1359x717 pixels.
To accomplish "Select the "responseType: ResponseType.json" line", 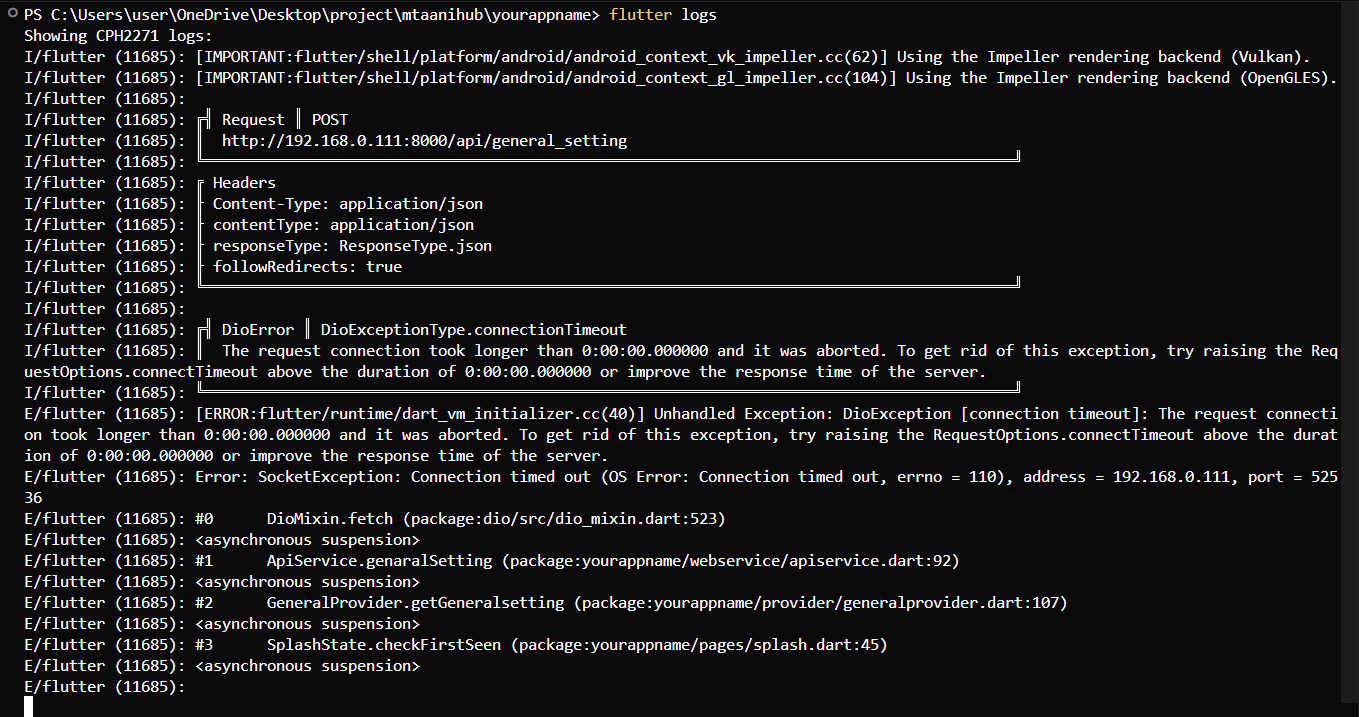I will tap(352, 246).
